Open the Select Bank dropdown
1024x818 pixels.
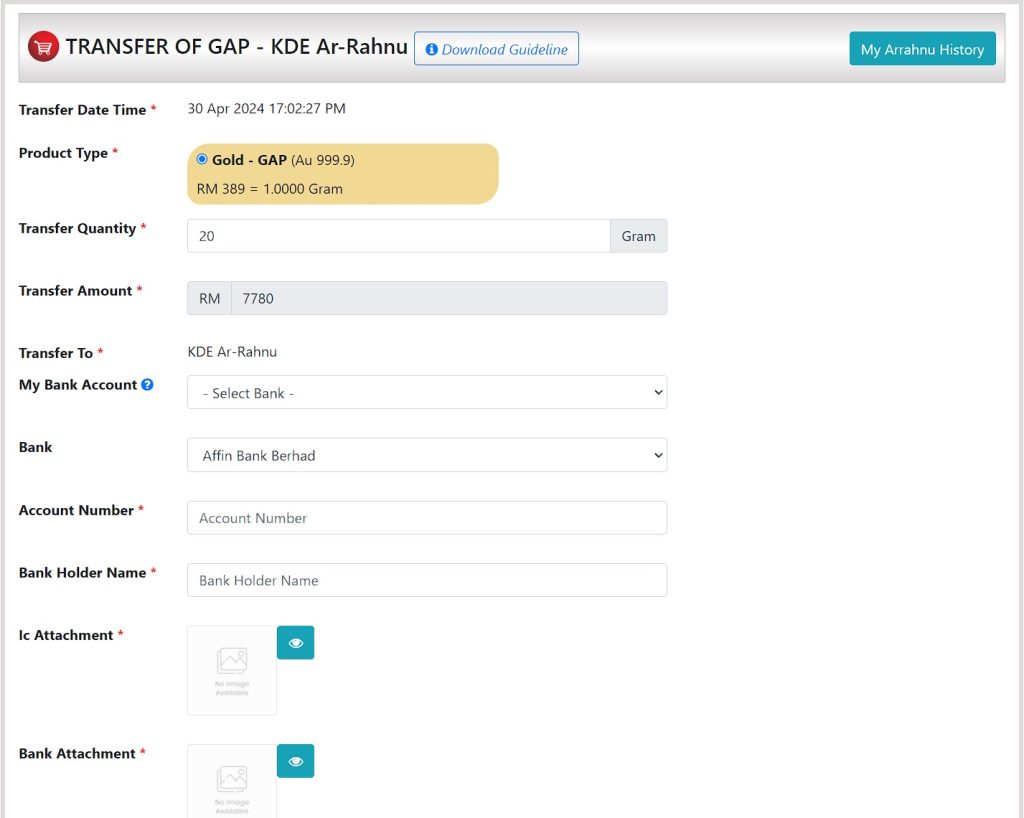[x=427, y=393]
